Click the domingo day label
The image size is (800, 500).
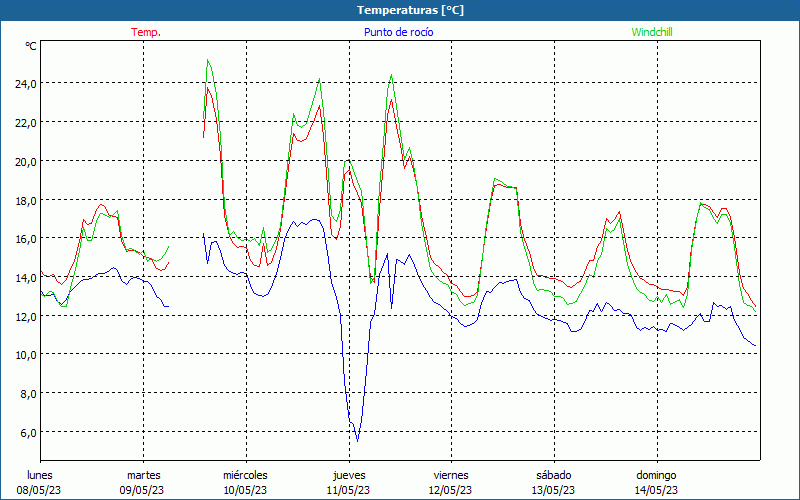click(x=656, y=475)
